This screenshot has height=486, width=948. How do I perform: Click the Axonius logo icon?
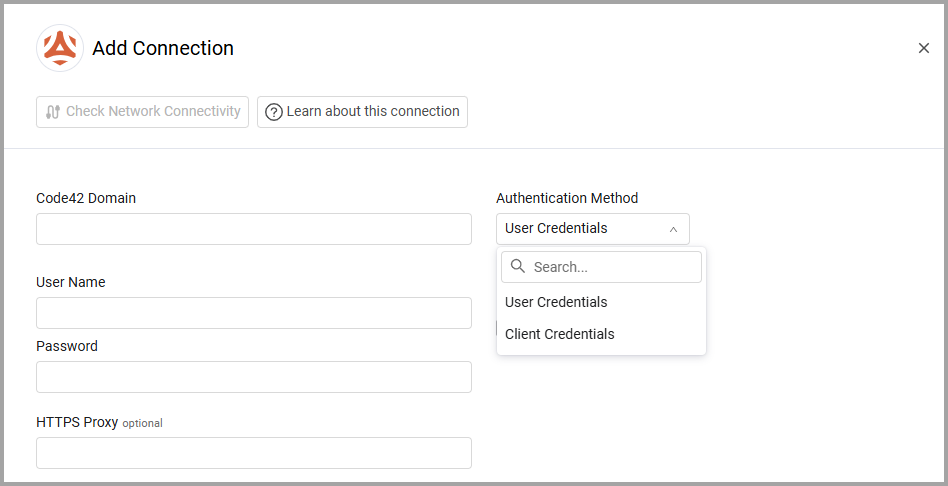60,48
